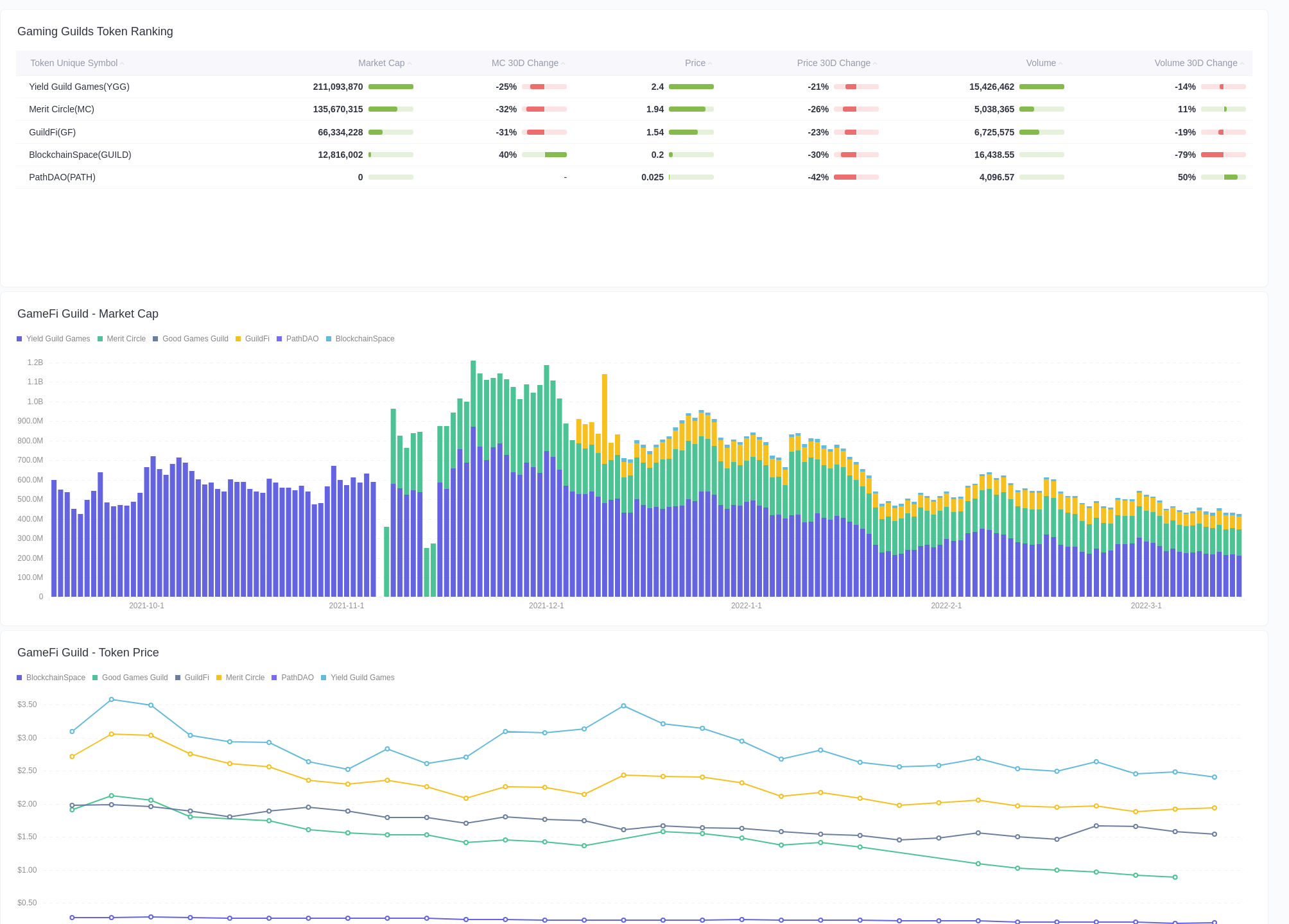Viewport: 1289px width, 924px height.
Task: Sort by MC 30D Change column
Action: [x=524, y=63]
